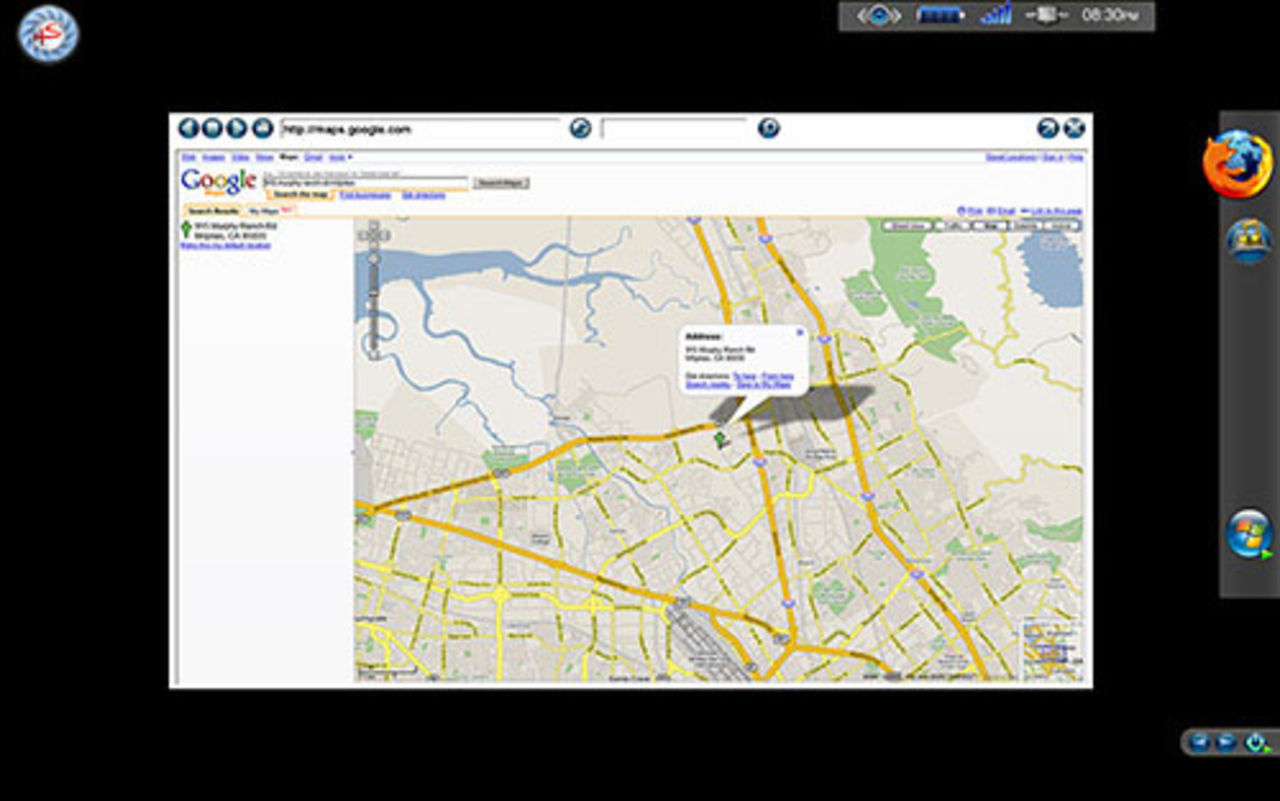Image resolution: width=1280 pixels, height=801 pixels.
Task: Click the browser back arrow button
Action: click(x=188, y=128)
